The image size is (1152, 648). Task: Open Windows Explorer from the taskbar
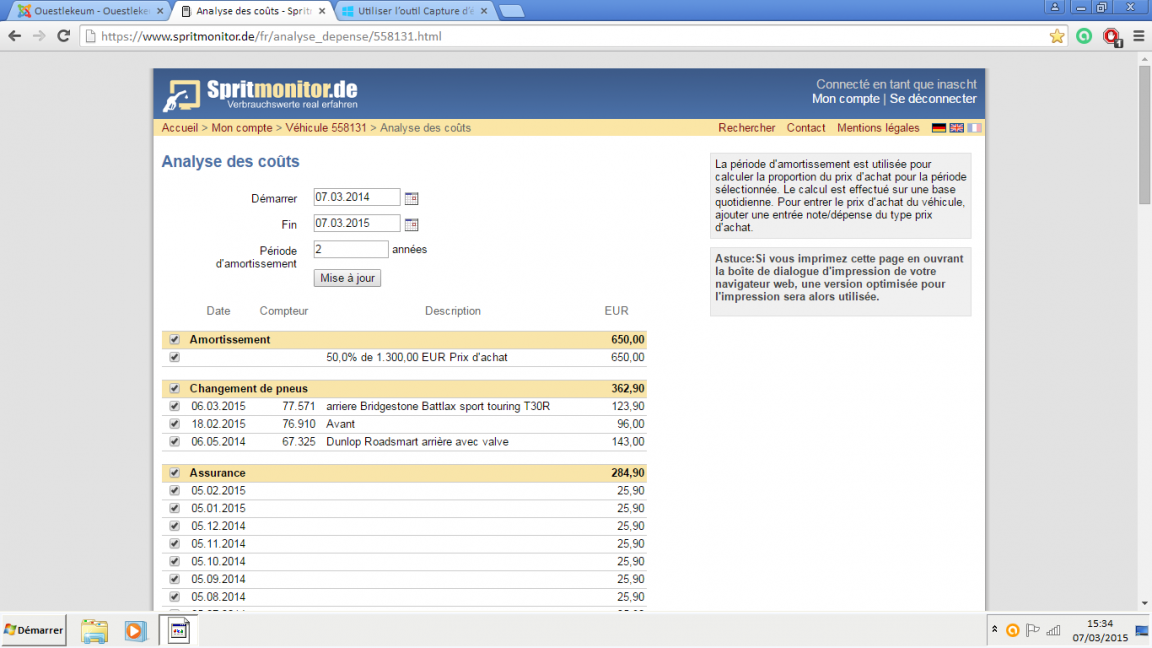pyautogui.click(x=94, y=631)
